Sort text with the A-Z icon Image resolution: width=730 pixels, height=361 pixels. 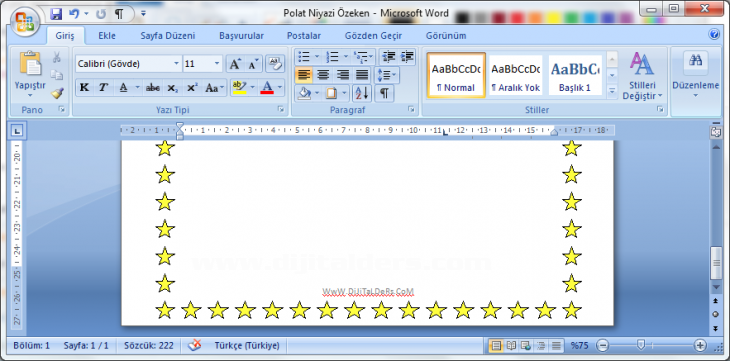[x=362, y=93]
